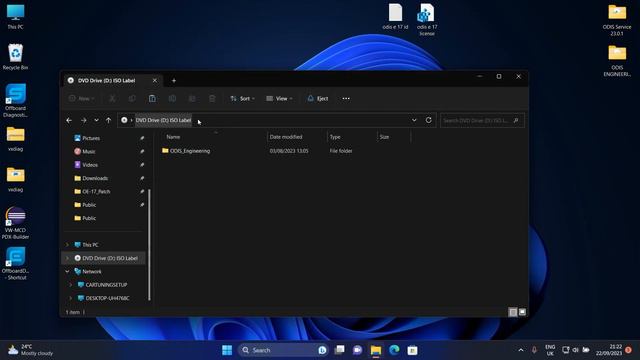The height and width of the screenshot is (360, 640).
Task: Open the ENG UK language switcher
Action: point(550,350)
